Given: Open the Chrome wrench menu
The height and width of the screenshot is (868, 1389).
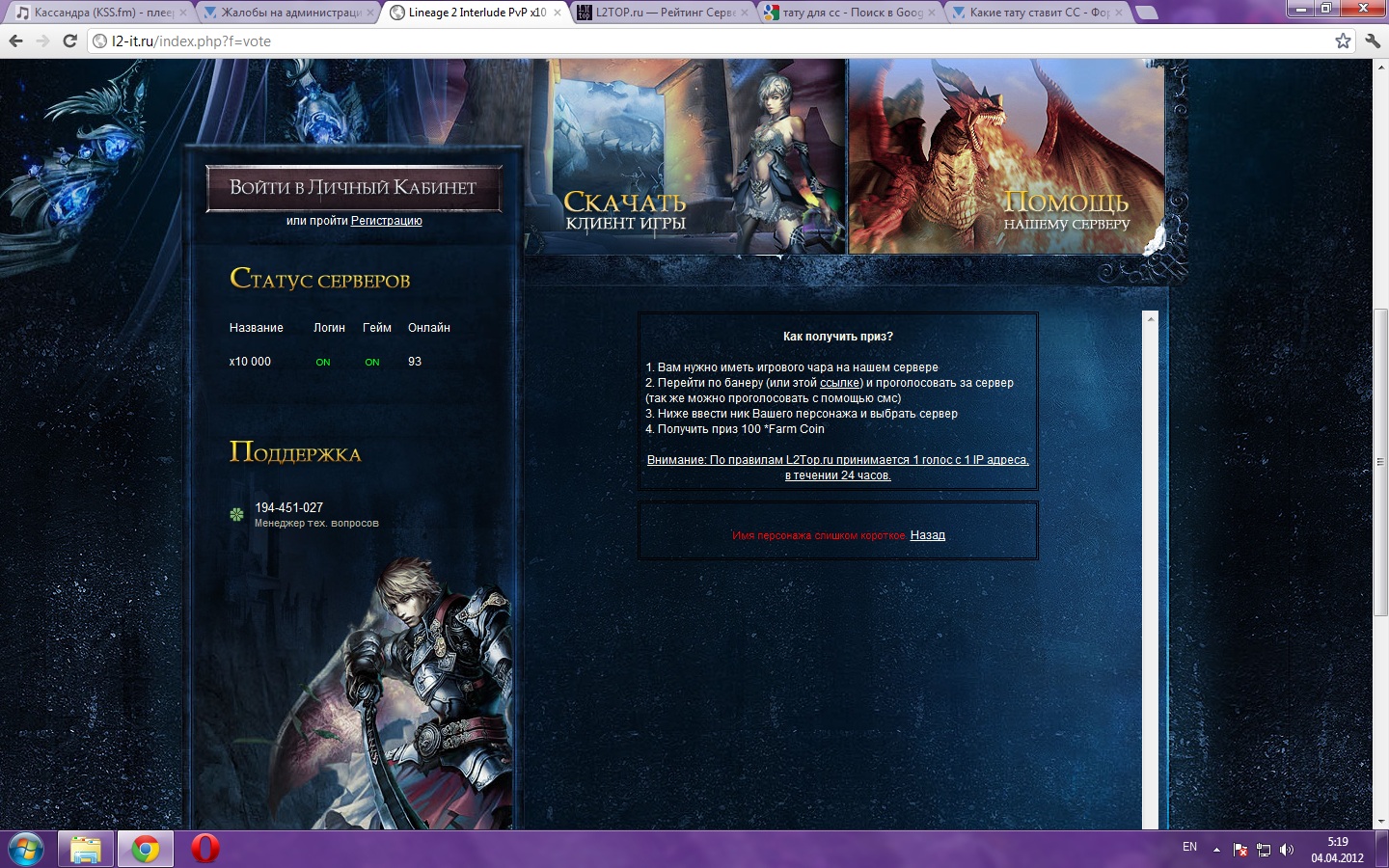Looking at the screenshot, I should point(1373,41).
